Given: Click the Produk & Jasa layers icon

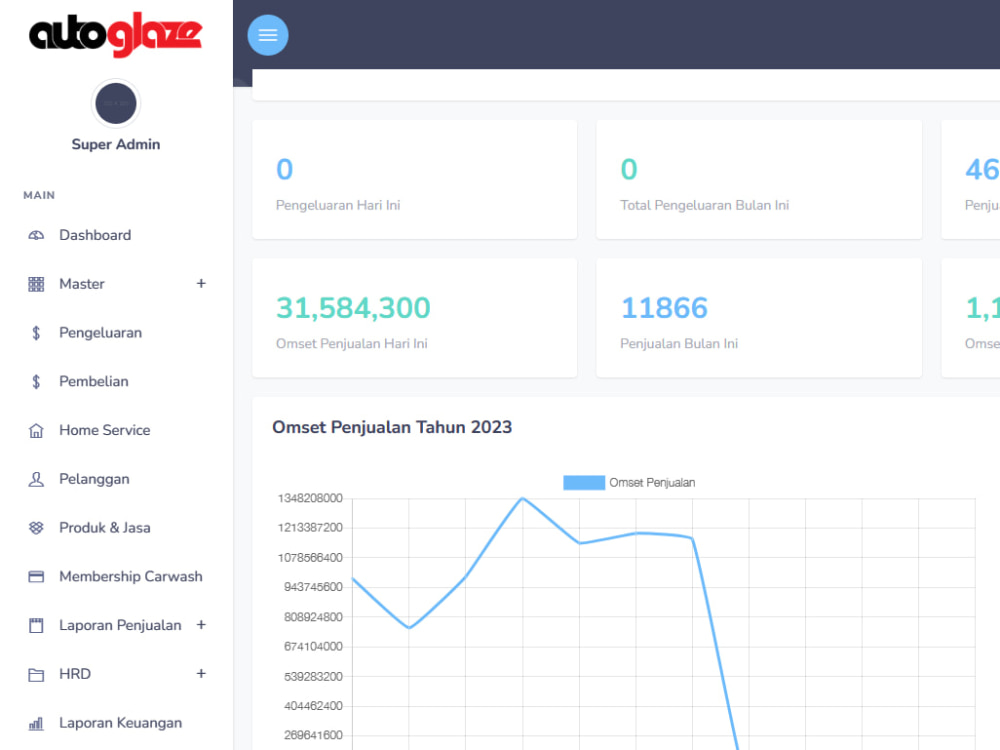Looking at the screenshot, I should 36,528.
